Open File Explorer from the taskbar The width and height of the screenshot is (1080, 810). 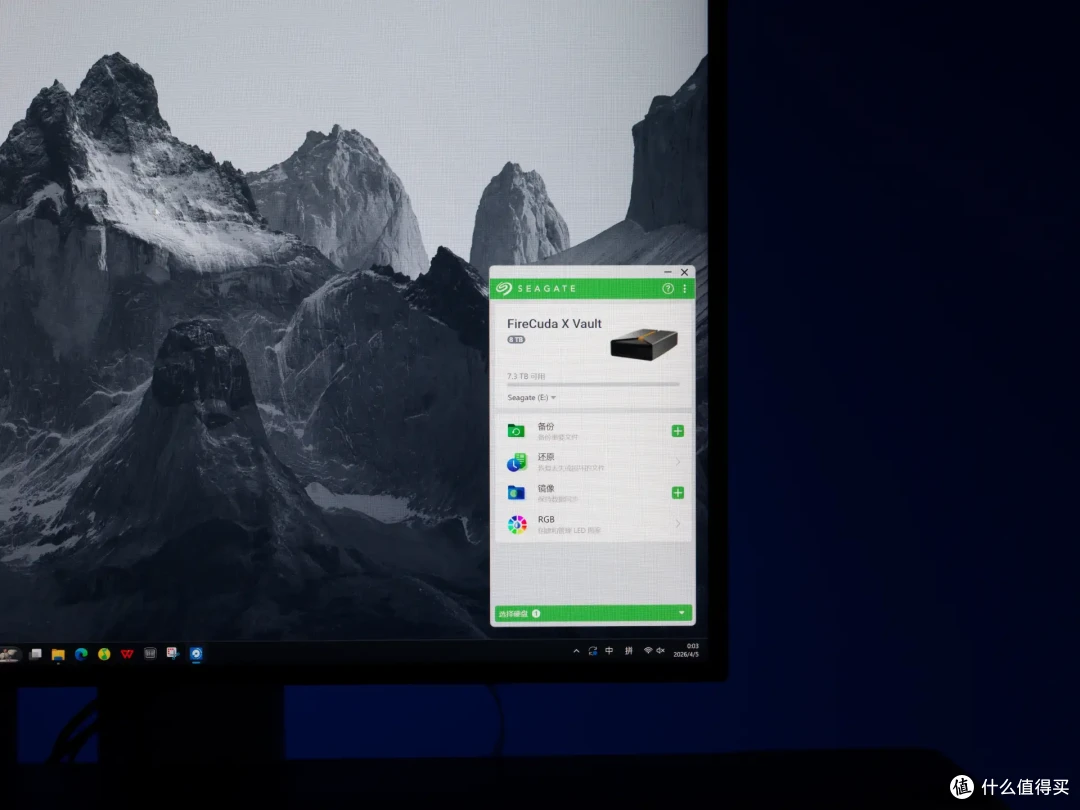[x=58, y=654]
